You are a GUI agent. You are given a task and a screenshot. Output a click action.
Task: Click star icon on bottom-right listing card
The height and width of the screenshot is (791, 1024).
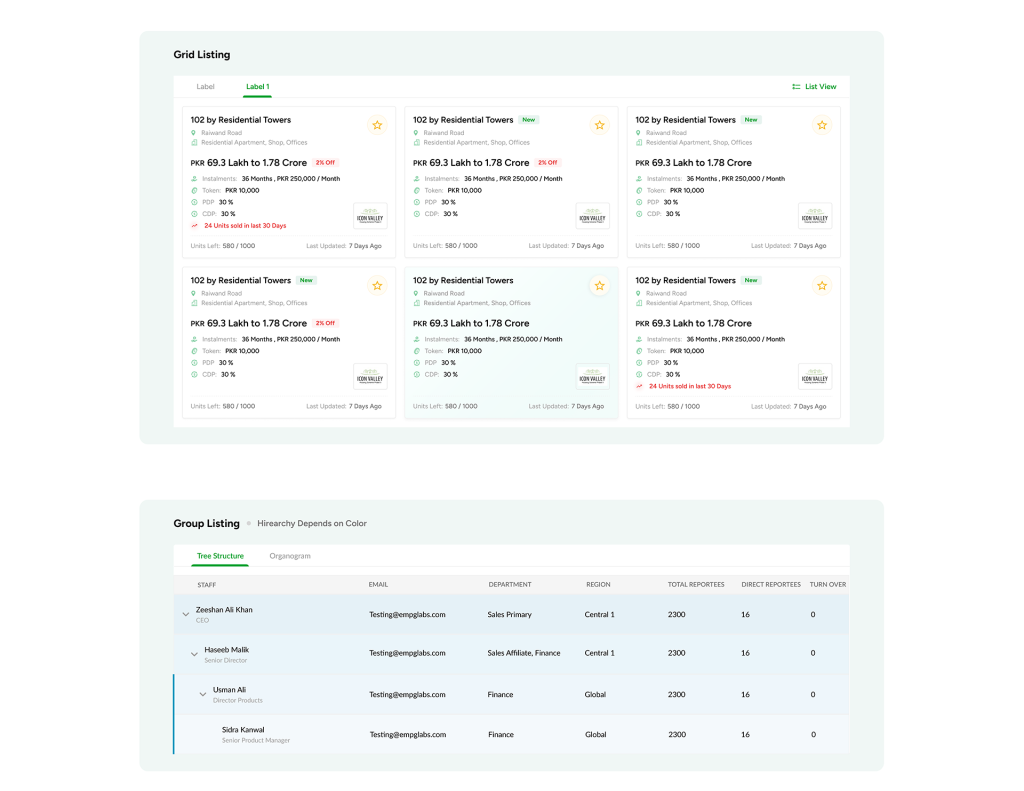(822, 286)
